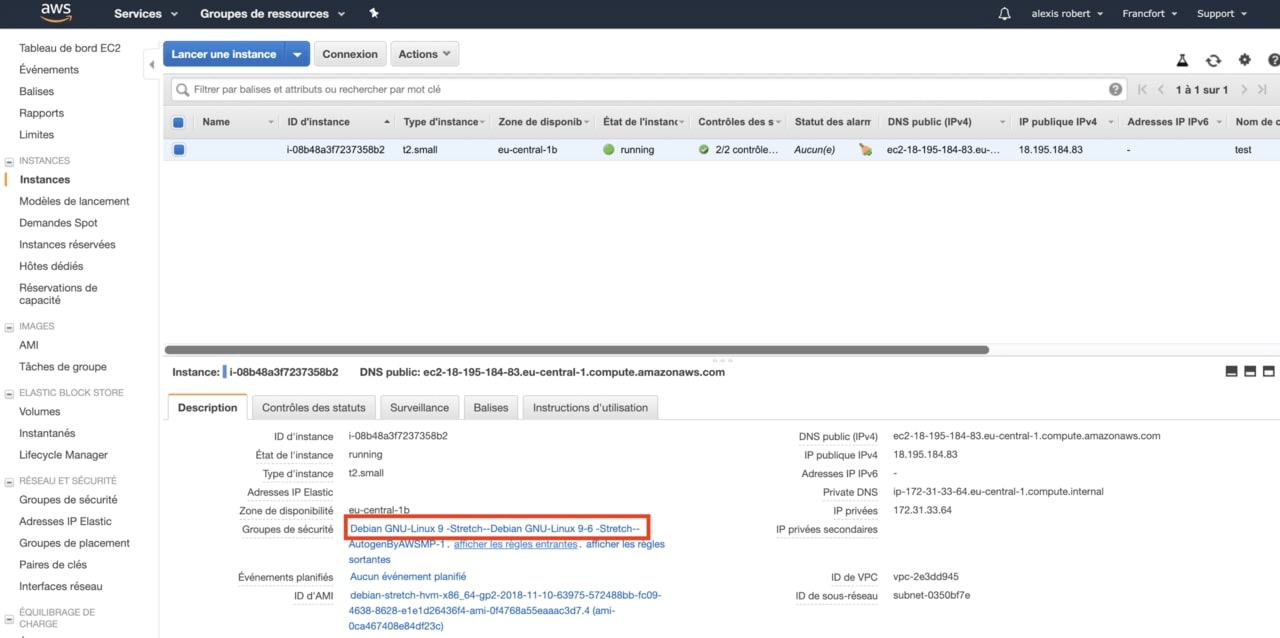Open the Debian GNU-Linux 9 security group link
Viewport: 1280px width, 638px height.
(x=495, y=528)
